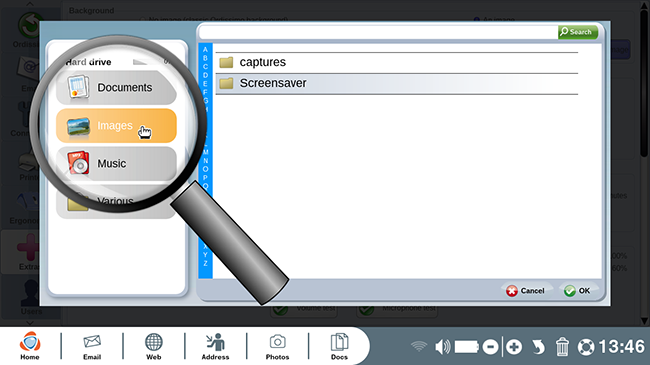The height and width of the screenshot is (365, 650).
Task: Select the Music category
Action: point(116,163)
